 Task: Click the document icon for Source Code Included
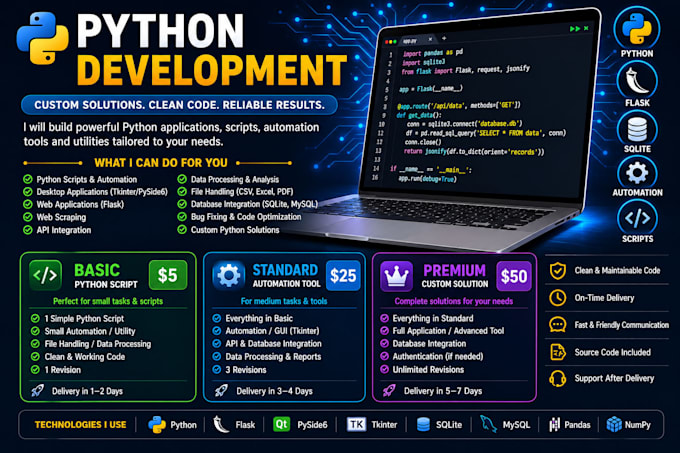pos(558,352)
